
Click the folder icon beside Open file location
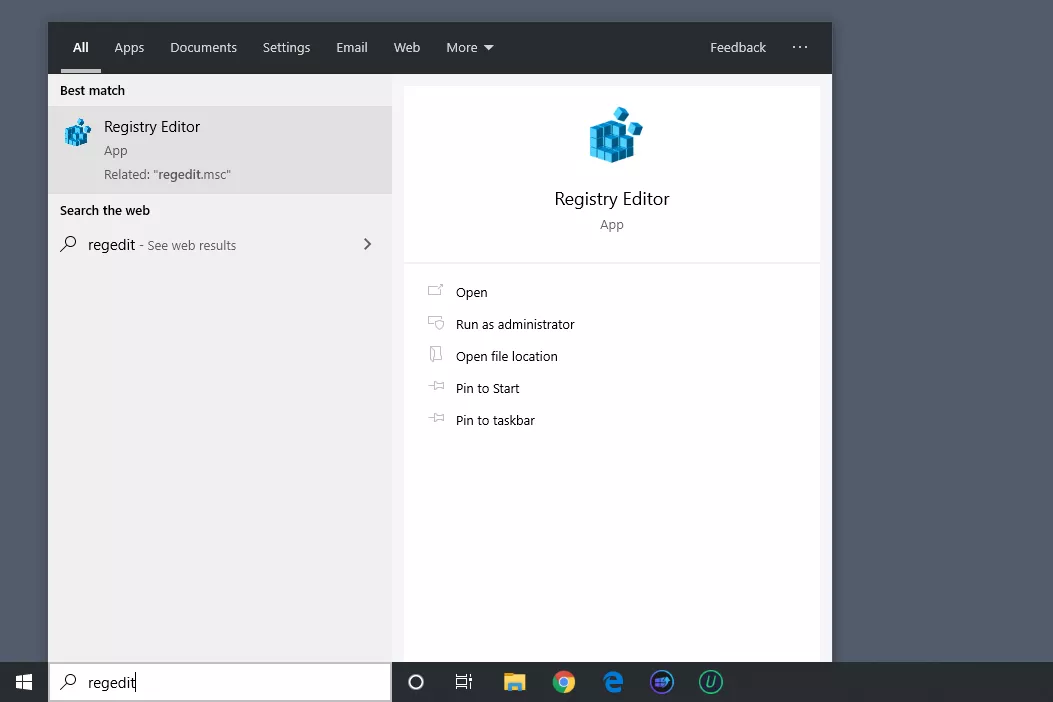pos(436,354)
